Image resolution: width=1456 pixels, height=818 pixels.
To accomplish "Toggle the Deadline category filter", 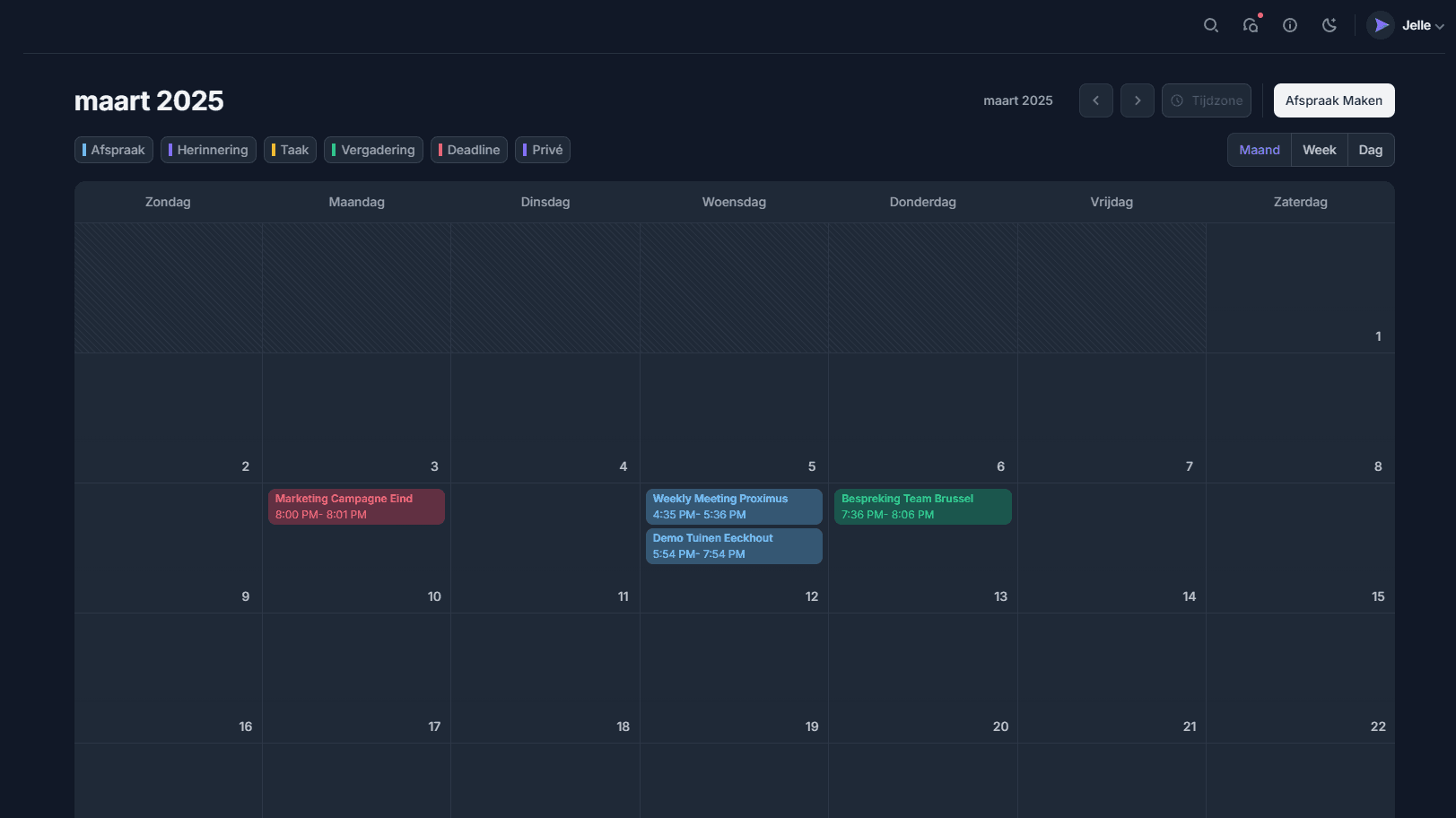I will tap(469, 150).
